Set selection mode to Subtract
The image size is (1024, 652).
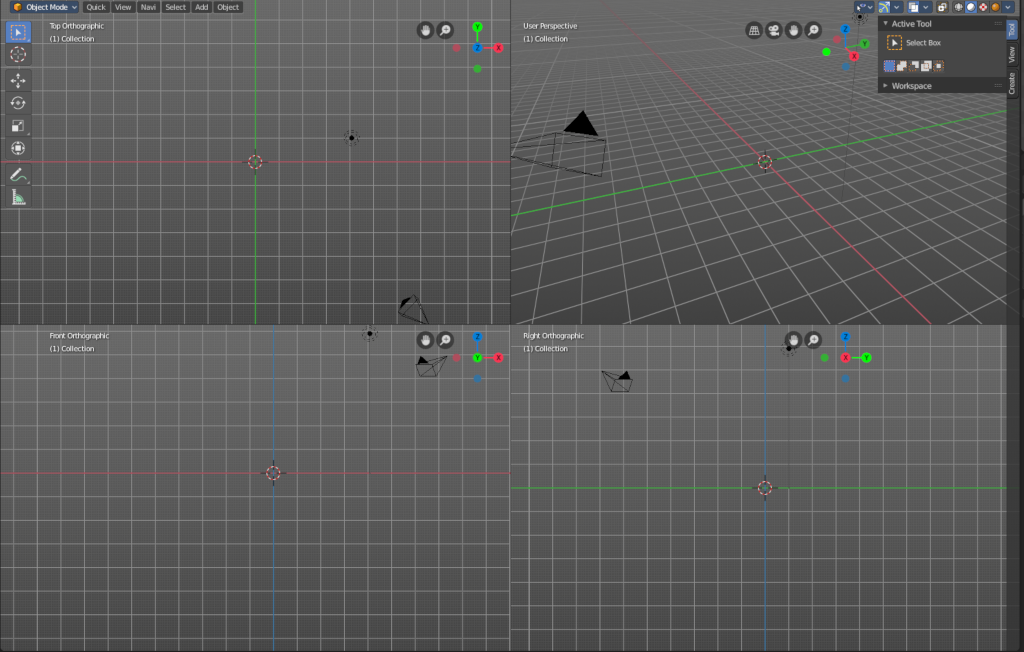tap(914, 66)
